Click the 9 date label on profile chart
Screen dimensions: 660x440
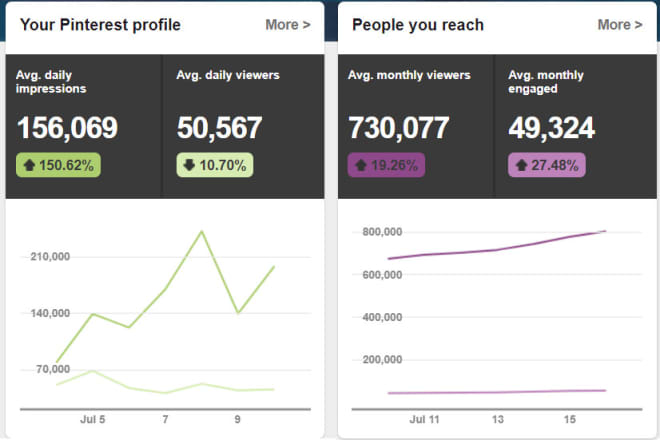click(x=237, y=419)
